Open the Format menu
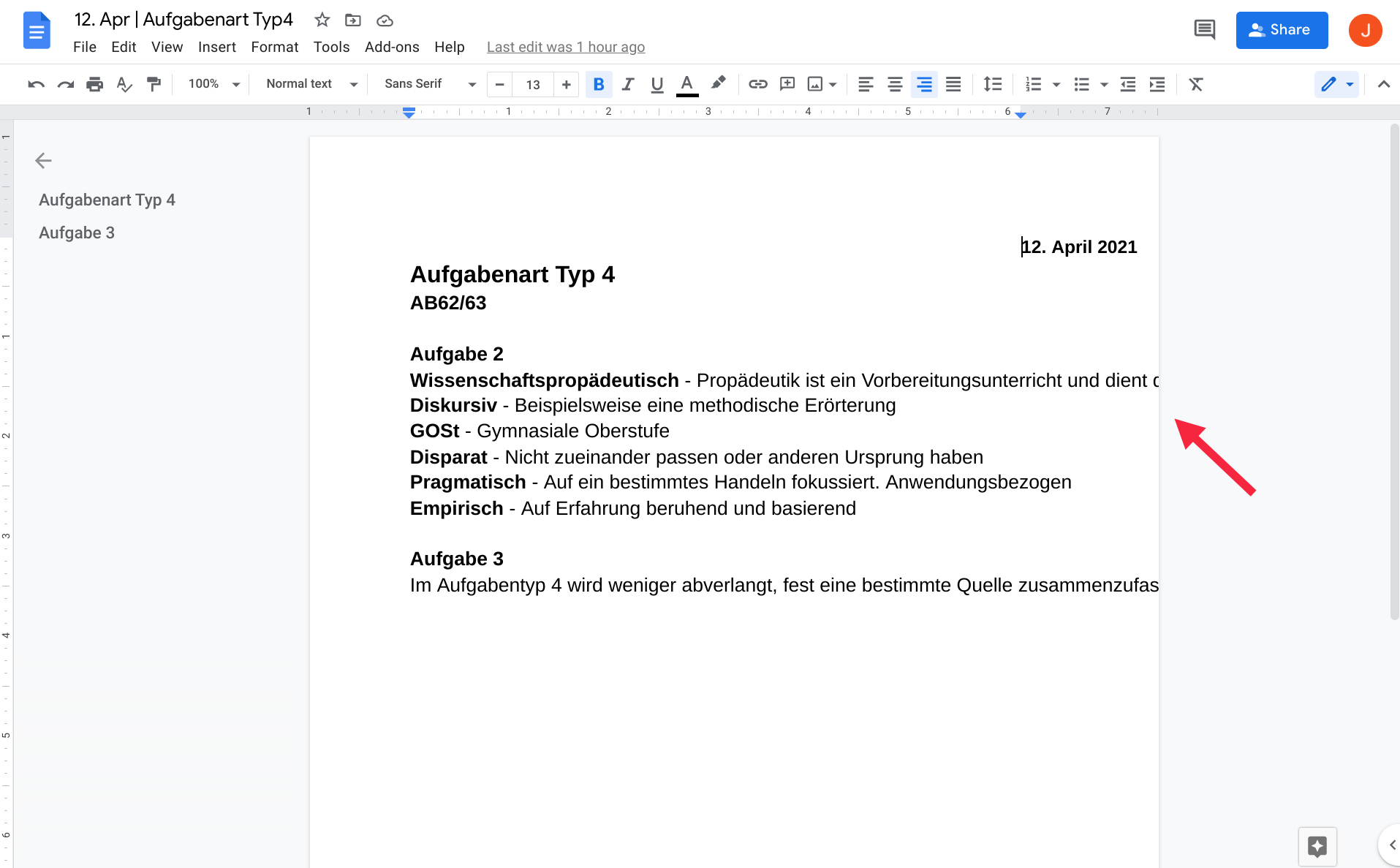Image resolution: width=1400 pixels, height=868 pixels. 274,47
